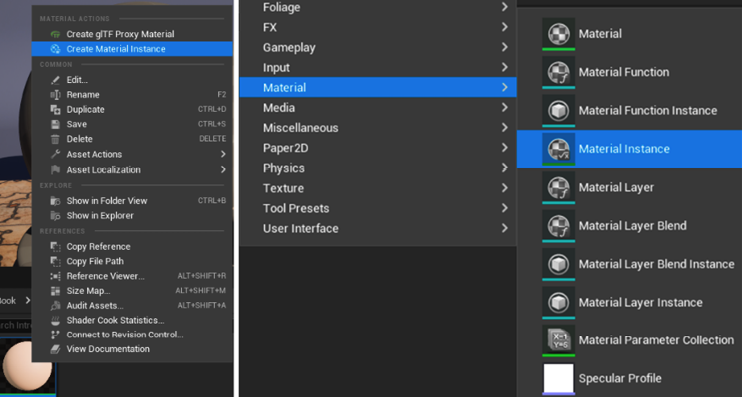This screenshot has height=397, width=742.
Task: Select the Material category menu item
Action: click(378, 88)
